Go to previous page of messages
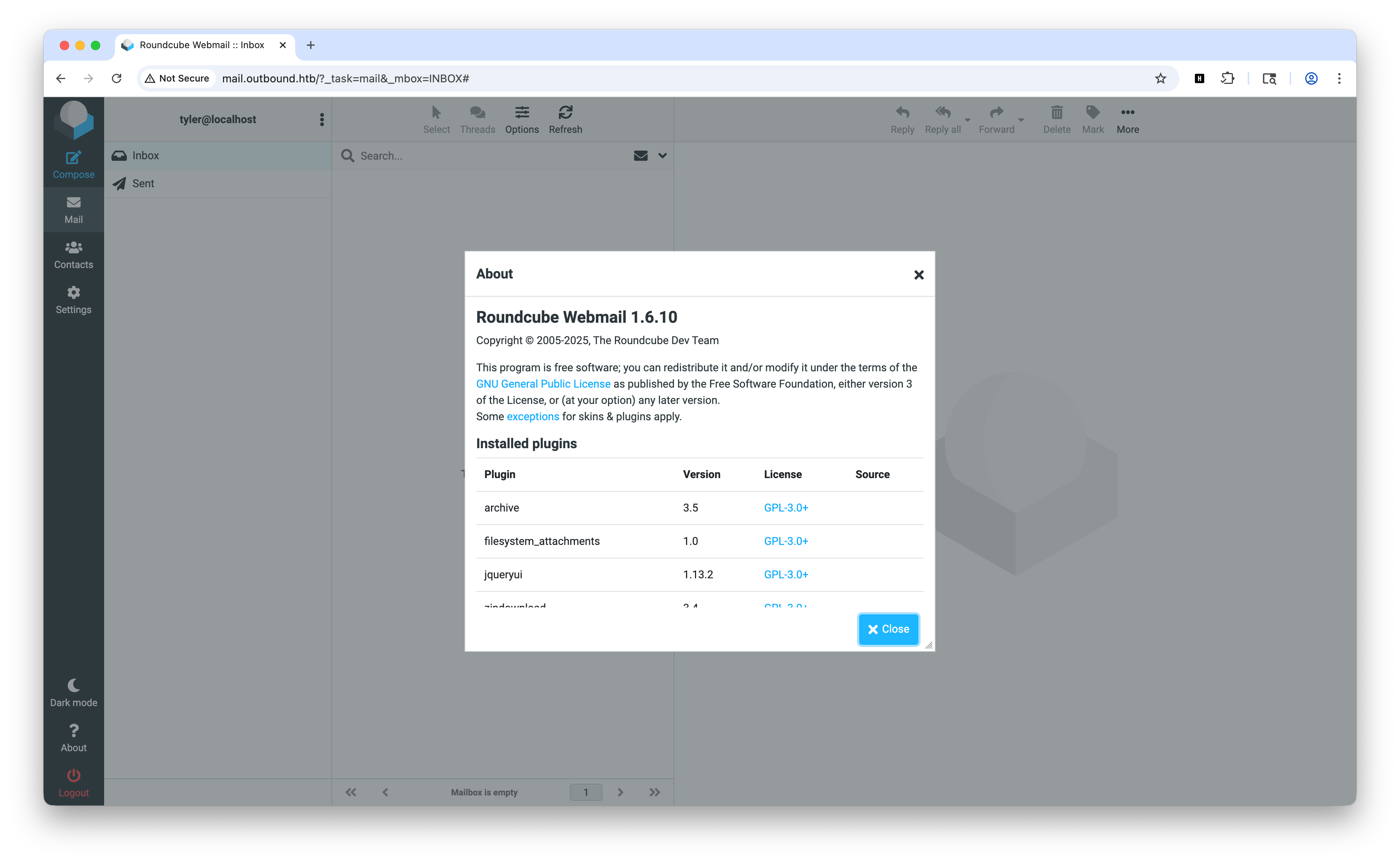The width and height of the screenshot is (1400, 863). click(385, 792)
